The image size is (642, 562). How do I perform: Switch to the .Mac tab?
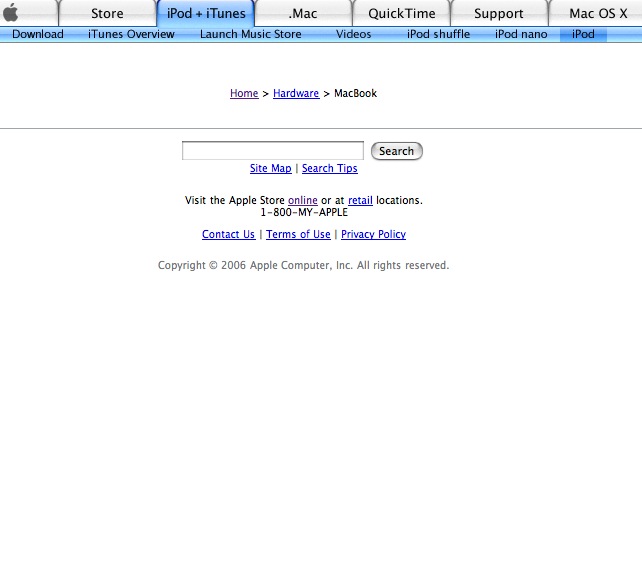click(303, 14)
